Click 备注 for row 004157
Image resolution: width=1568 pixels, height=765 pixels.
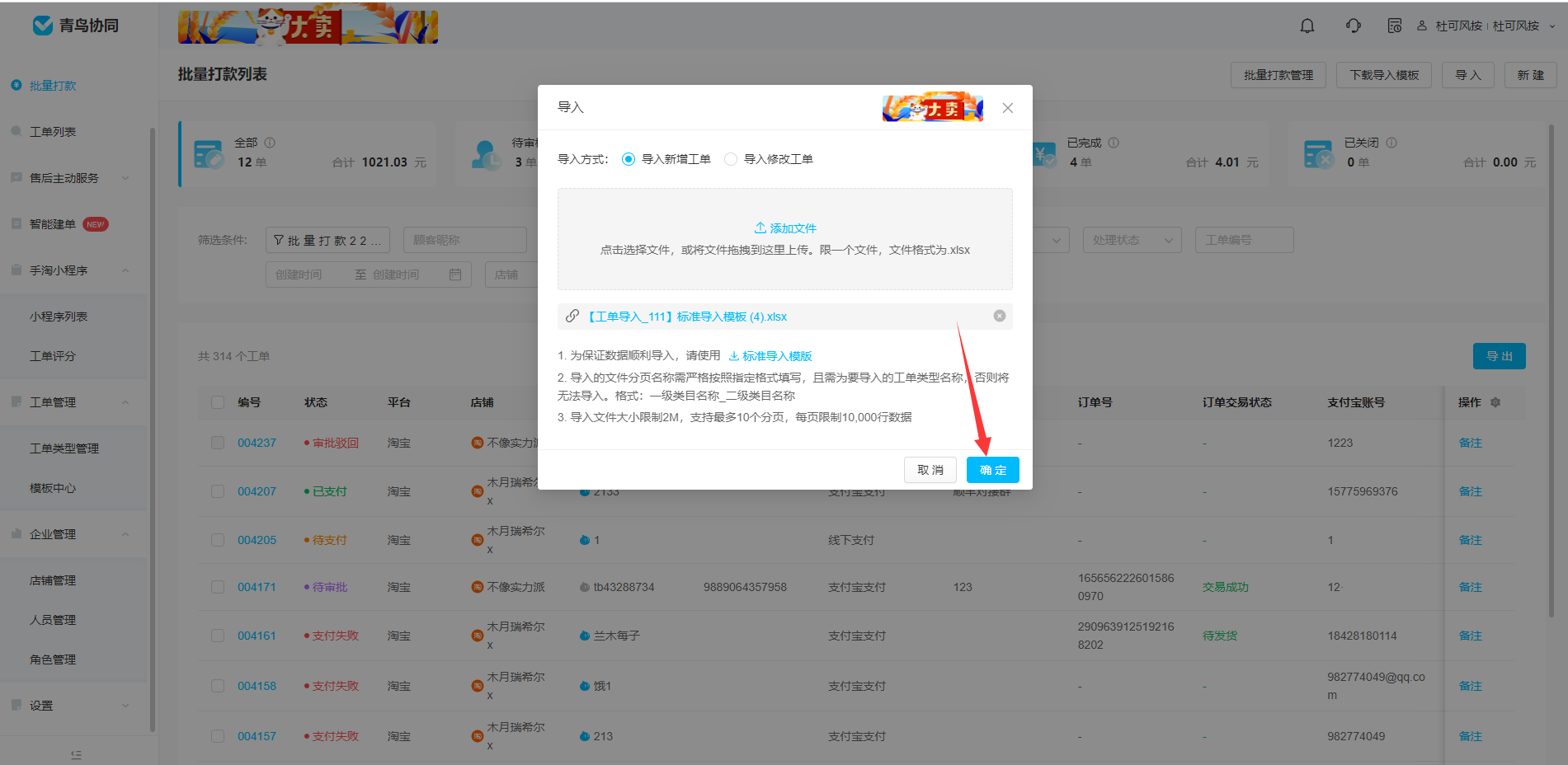[1470, 736]
